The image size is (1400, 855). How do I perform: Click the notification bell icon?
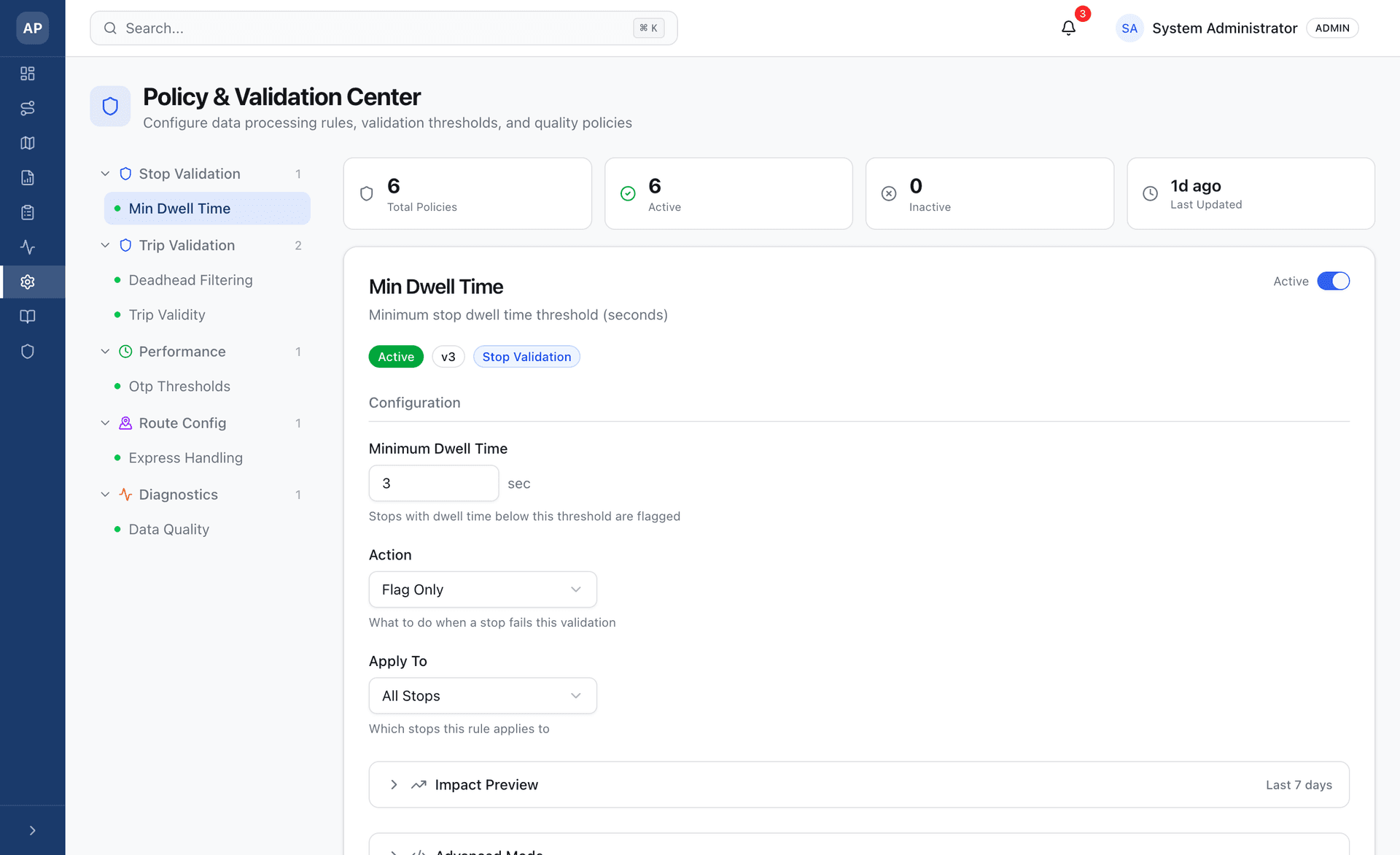1068,28
